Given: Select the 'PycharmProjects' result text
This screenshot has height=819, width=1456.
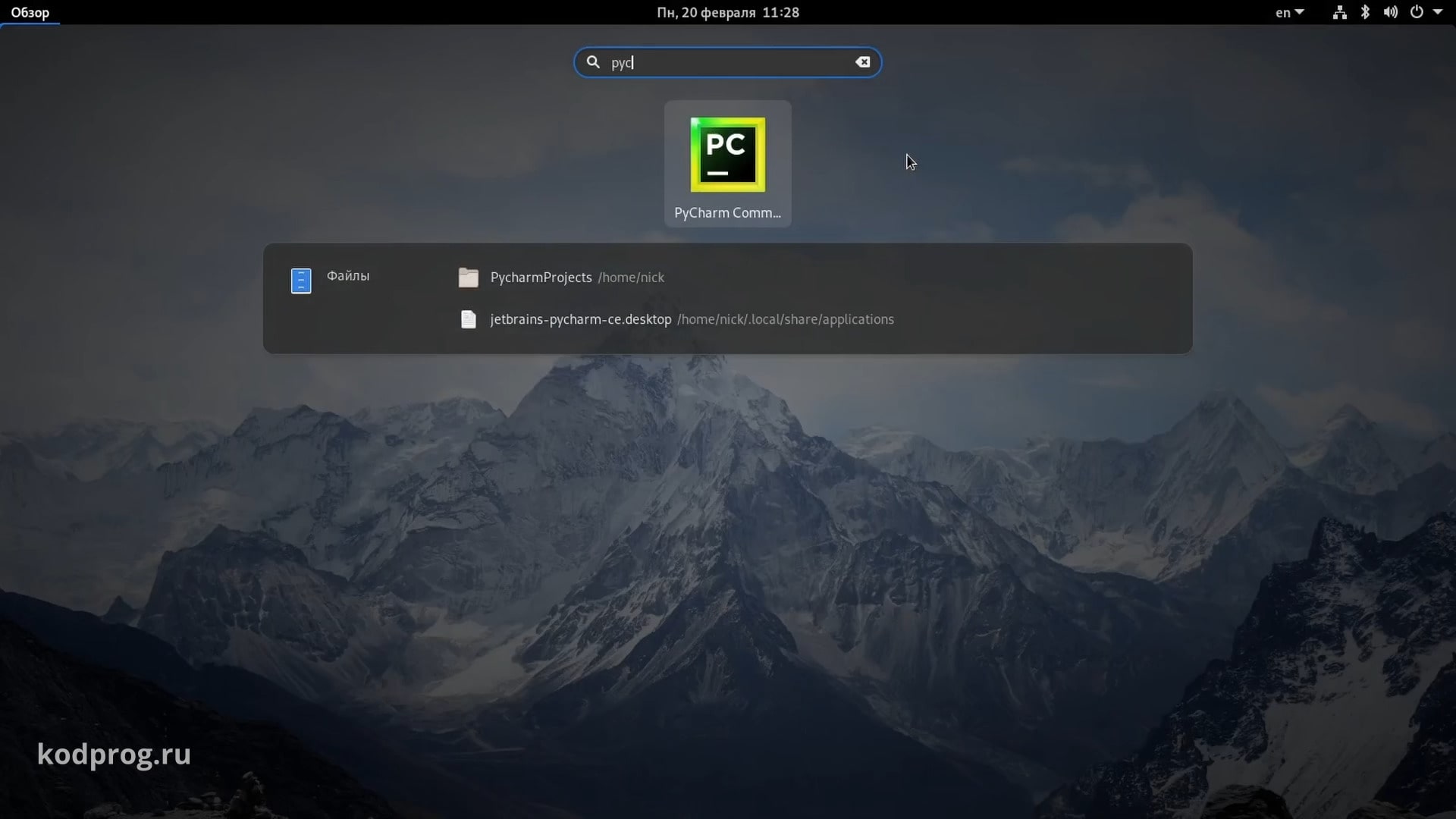Looking at the screenshot, I should [541, 278].
